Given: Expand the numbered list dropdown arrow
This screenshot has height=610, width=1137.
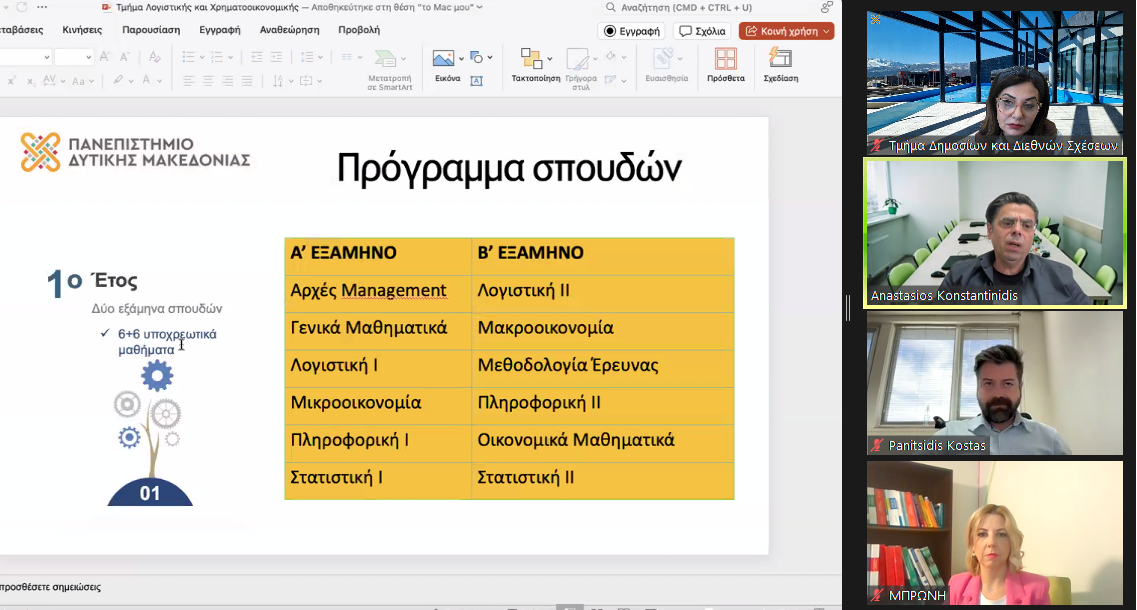Looking at the screenshot, I should [x=230, y=57].
